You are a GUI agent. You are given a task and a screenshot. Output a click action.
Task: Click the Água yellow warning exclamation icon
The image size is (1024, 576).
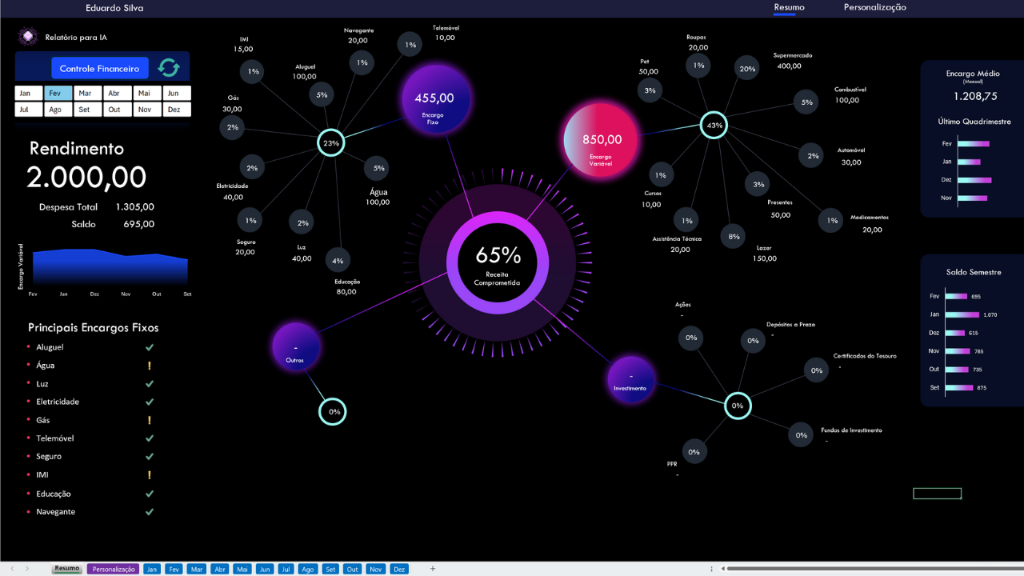tap(149, 366)
